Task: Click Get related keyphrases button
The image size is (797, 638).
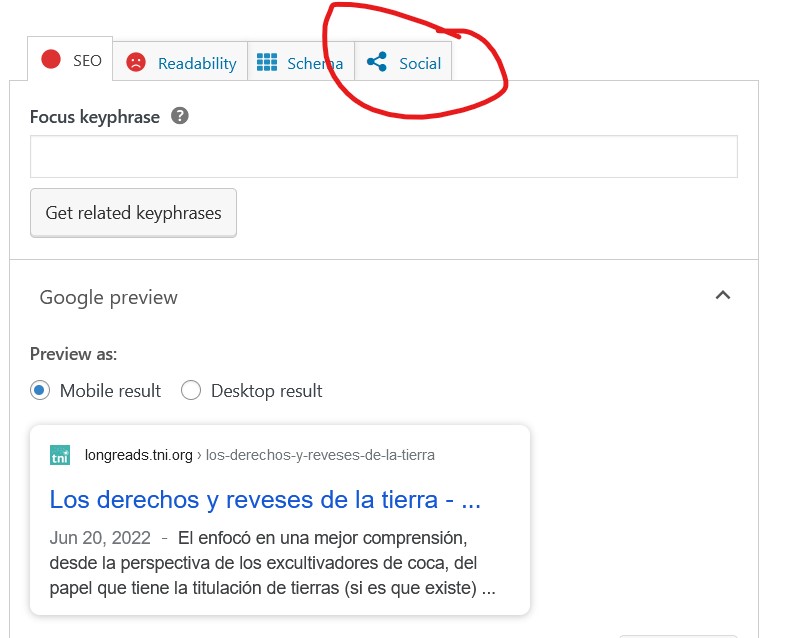Action: click(133, 213)
